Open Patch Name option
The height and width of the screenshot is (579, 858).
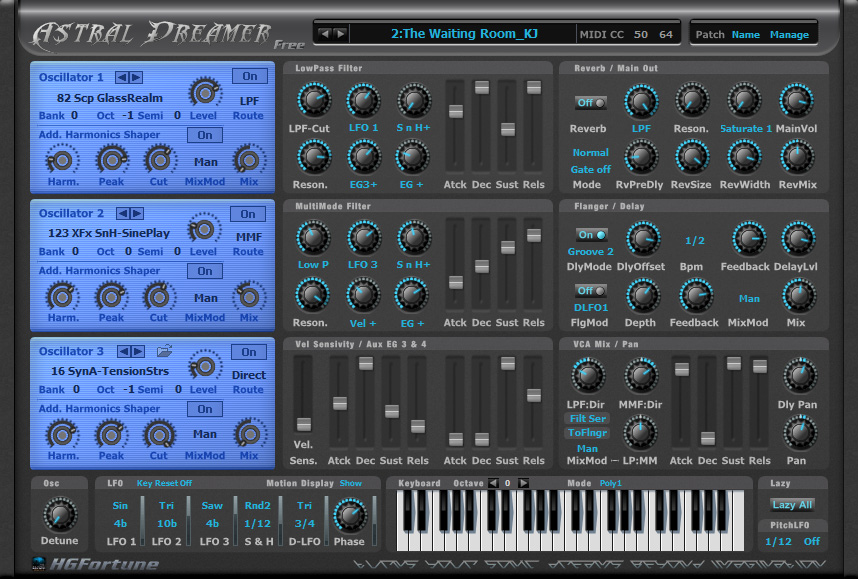tap(746, 34)
